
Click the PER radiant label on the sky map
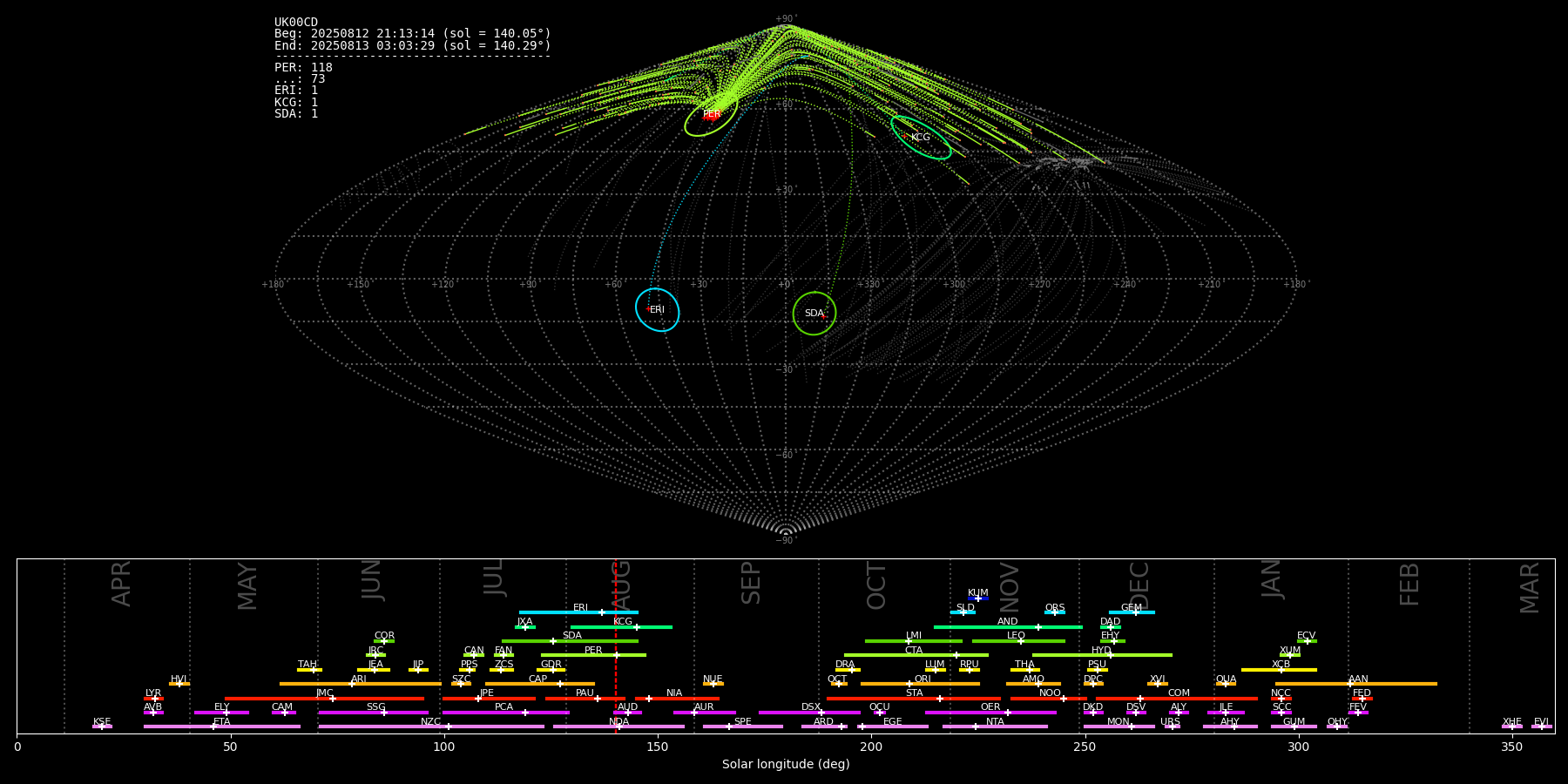[712, 114]
